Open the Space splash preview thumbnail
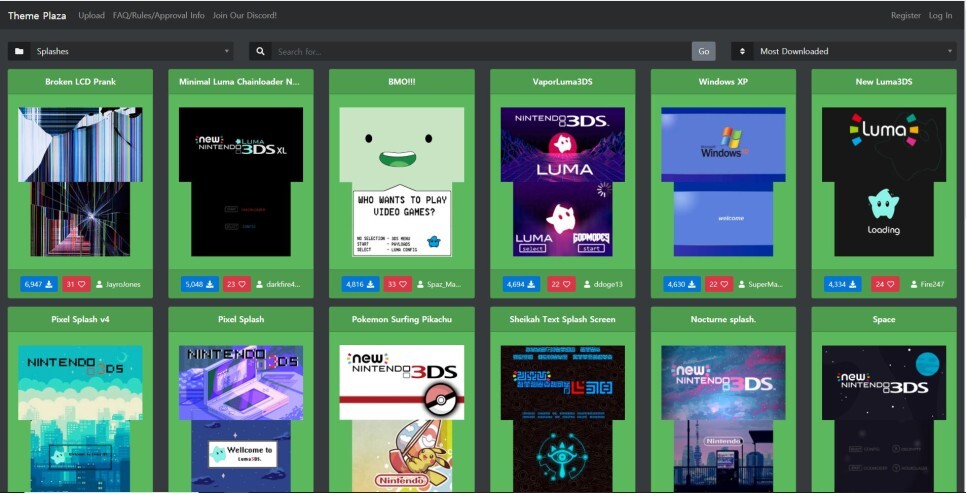The width and height of the screenshot is (966, 493). [x=884, y=418]
